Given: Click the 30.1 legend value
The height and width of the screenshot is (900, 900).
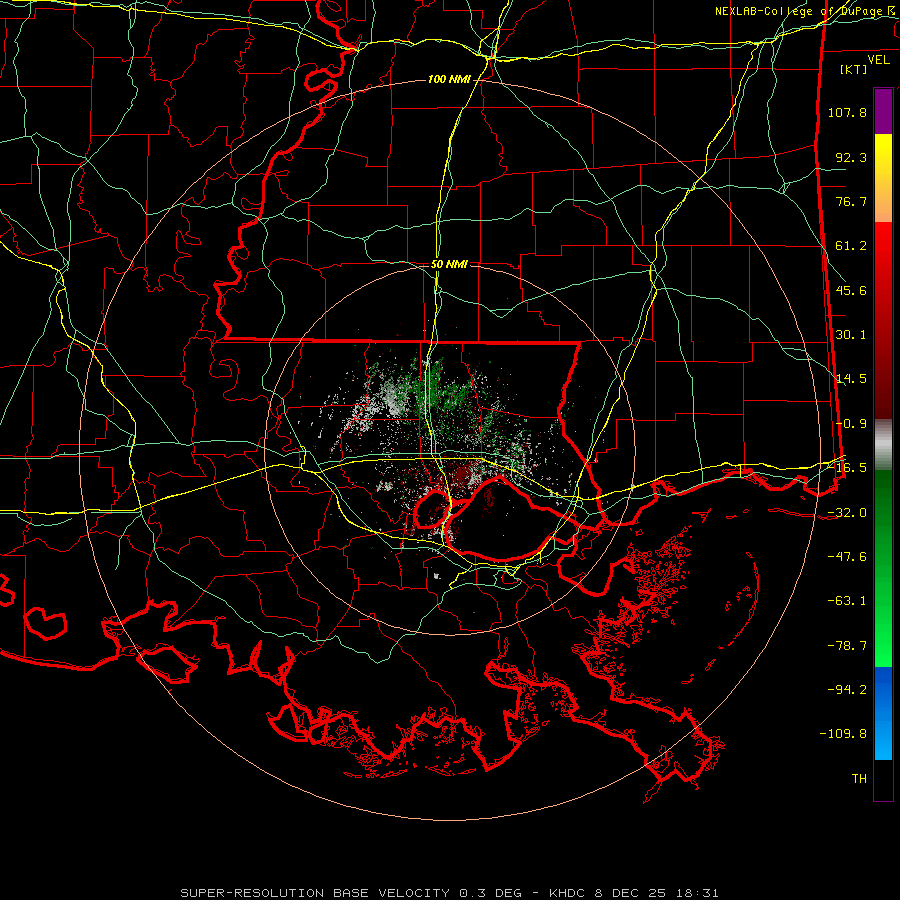Looking at the screenshot, I should tap(851, 335).
